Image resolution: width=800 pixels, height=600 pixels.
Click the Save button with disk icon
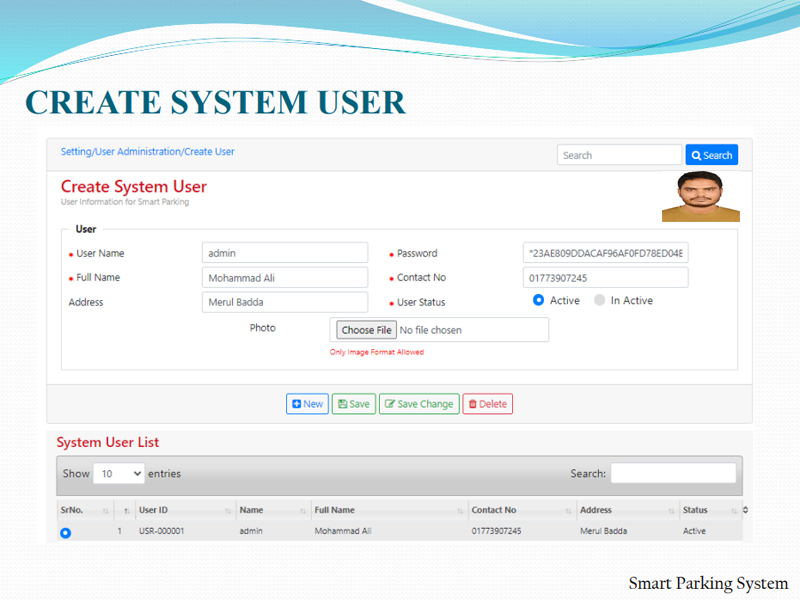pyautogui.click(x=354, y=404)
